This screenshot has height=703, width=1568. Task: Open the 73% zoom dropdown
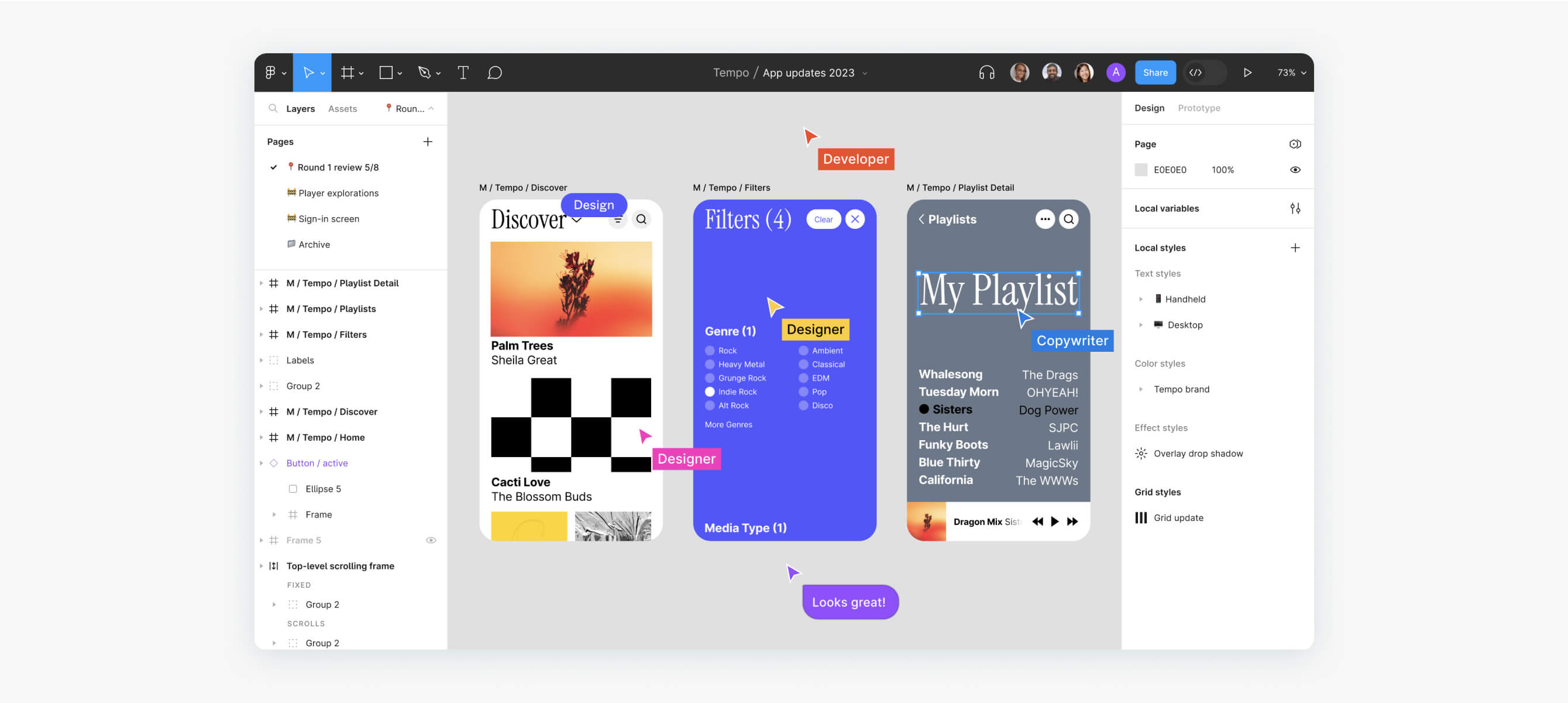tap(1291, 73)
